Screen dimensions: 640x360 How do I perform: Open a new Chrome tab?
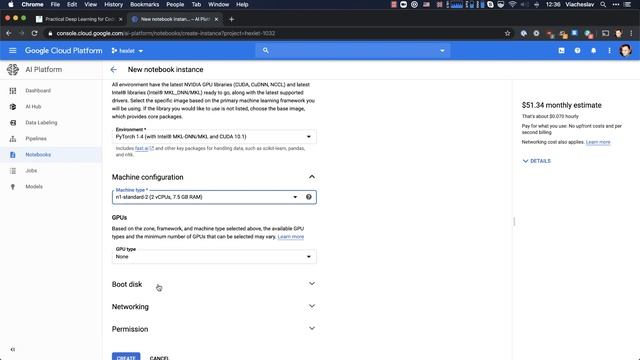click(x=231, y=19)
